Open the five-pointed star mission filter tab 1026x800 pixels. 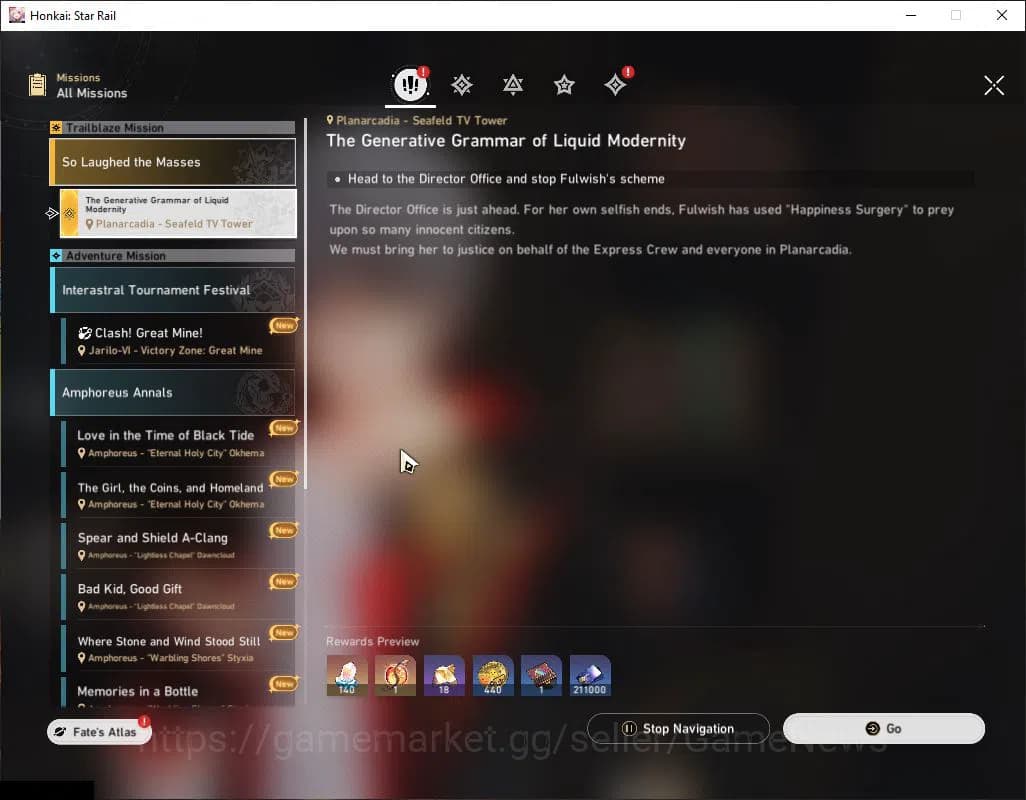(x=564, y=85)
